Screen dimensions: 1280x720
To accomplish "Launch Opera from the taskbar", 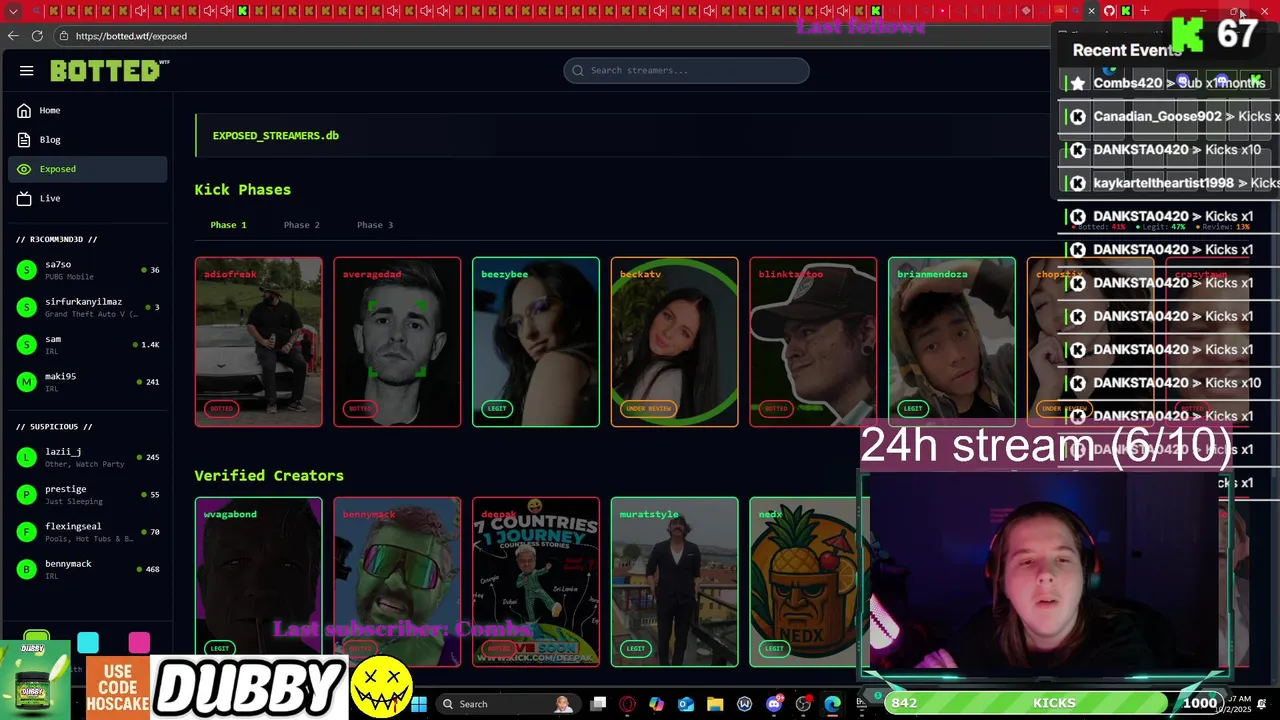I will [x=627, y=704].
